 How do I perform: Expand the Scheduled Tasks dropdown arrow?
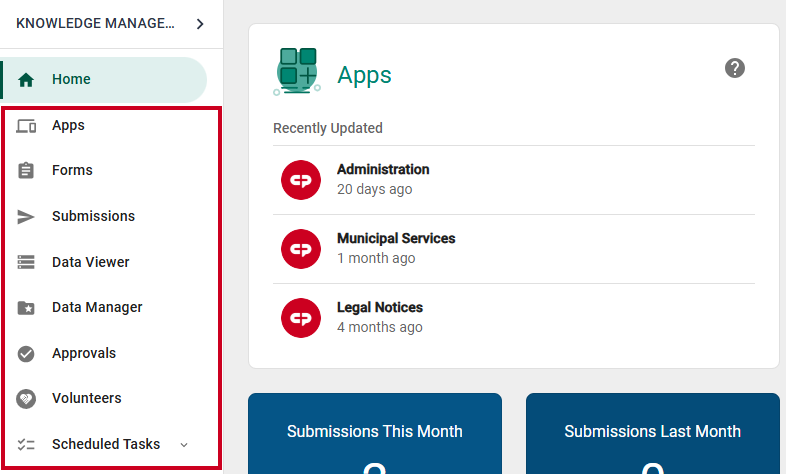pos(184,445)
